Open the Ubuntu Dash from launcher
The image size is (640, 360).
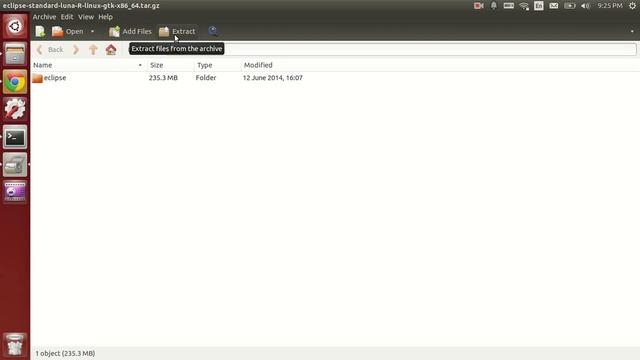(15, 27)
